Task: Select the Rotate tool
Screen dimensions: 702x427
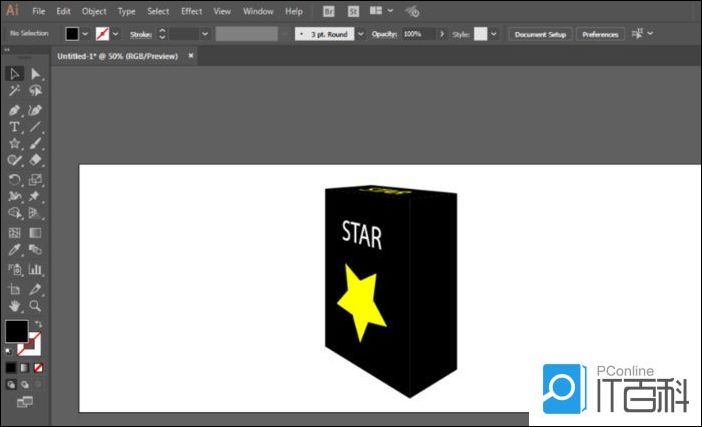Action: (x=15, y=180)
